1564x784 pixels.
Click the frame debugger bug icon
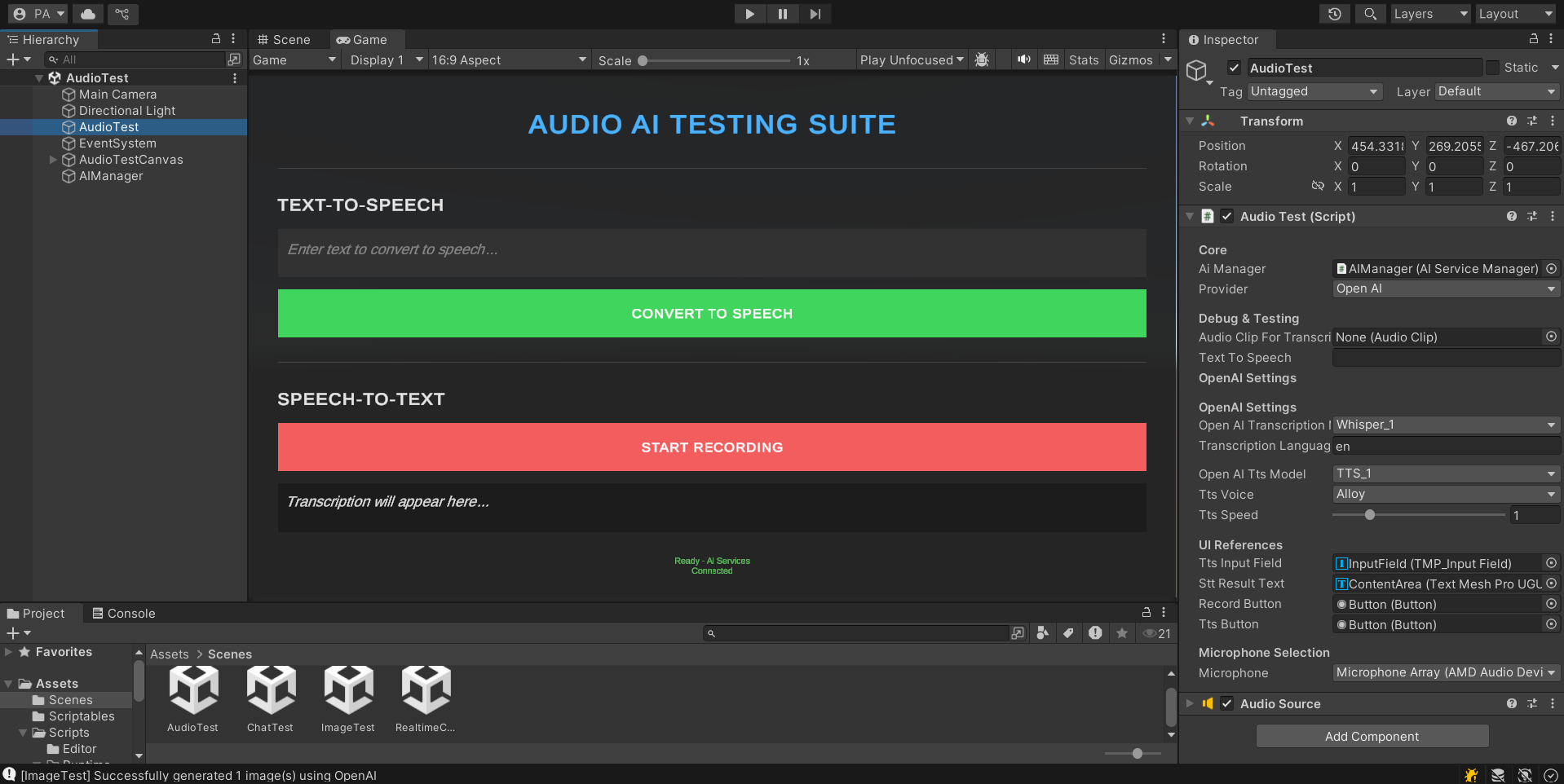click(982, 59)
